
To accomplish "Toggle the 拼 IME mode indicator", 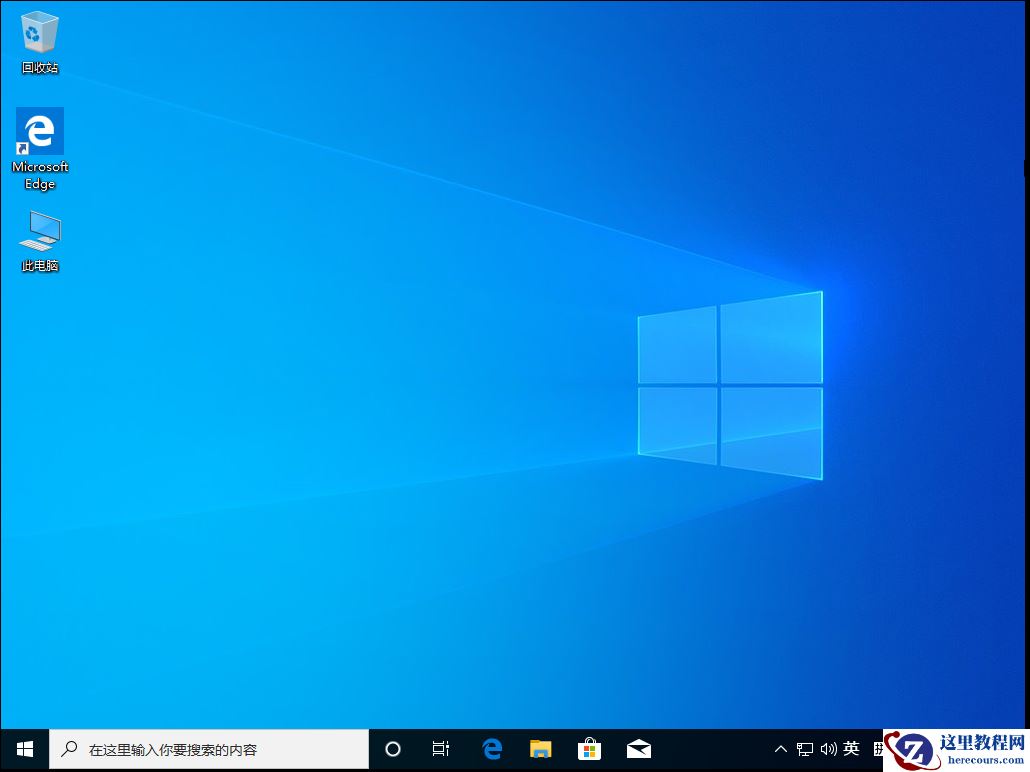I will pyautogui.click(x=878, y=748).
